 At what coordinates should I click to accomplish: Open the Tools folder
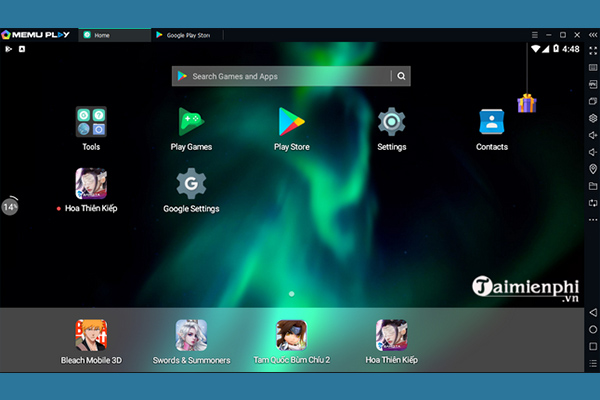91,122
